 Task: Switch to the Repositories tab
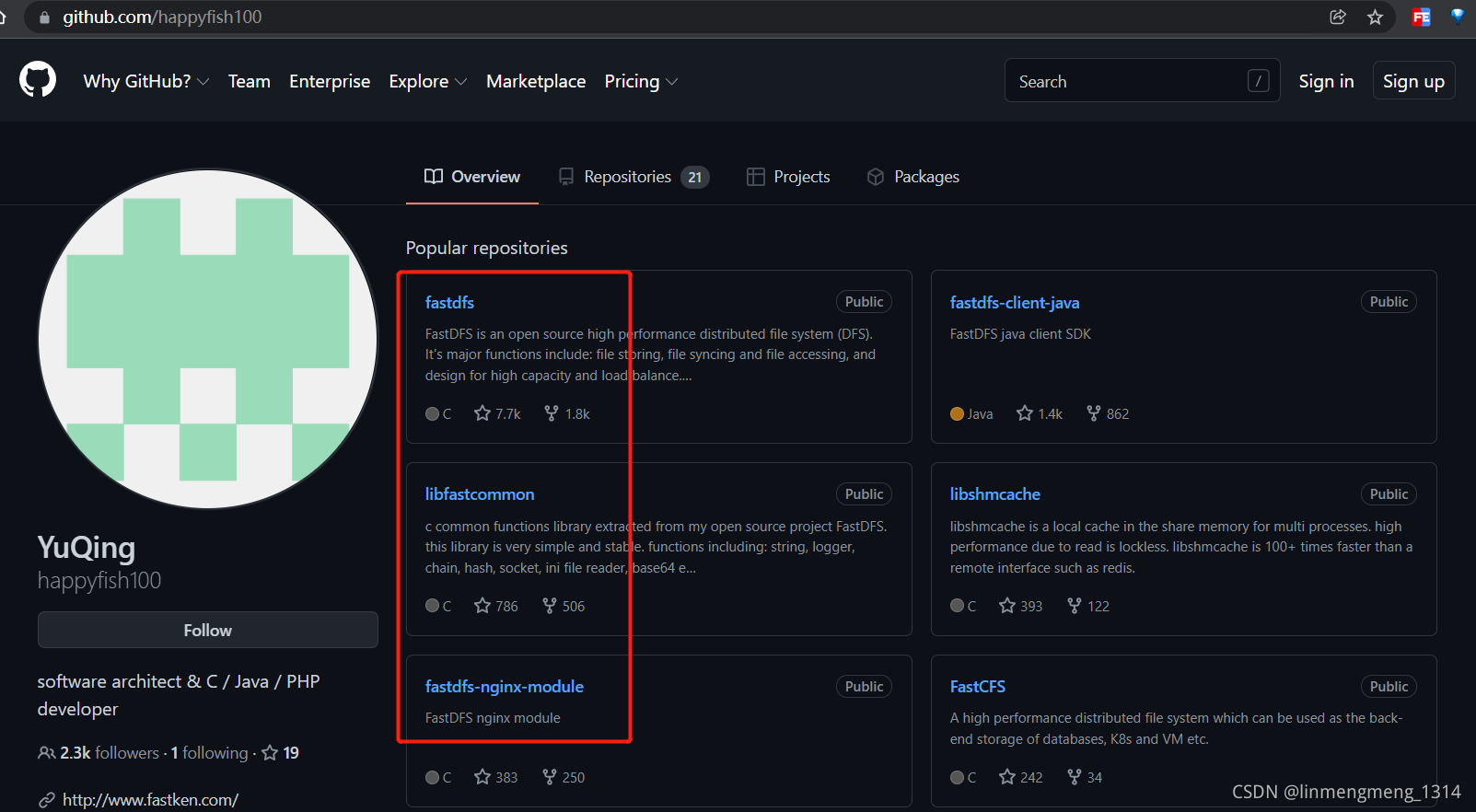[x=633, y=177]
